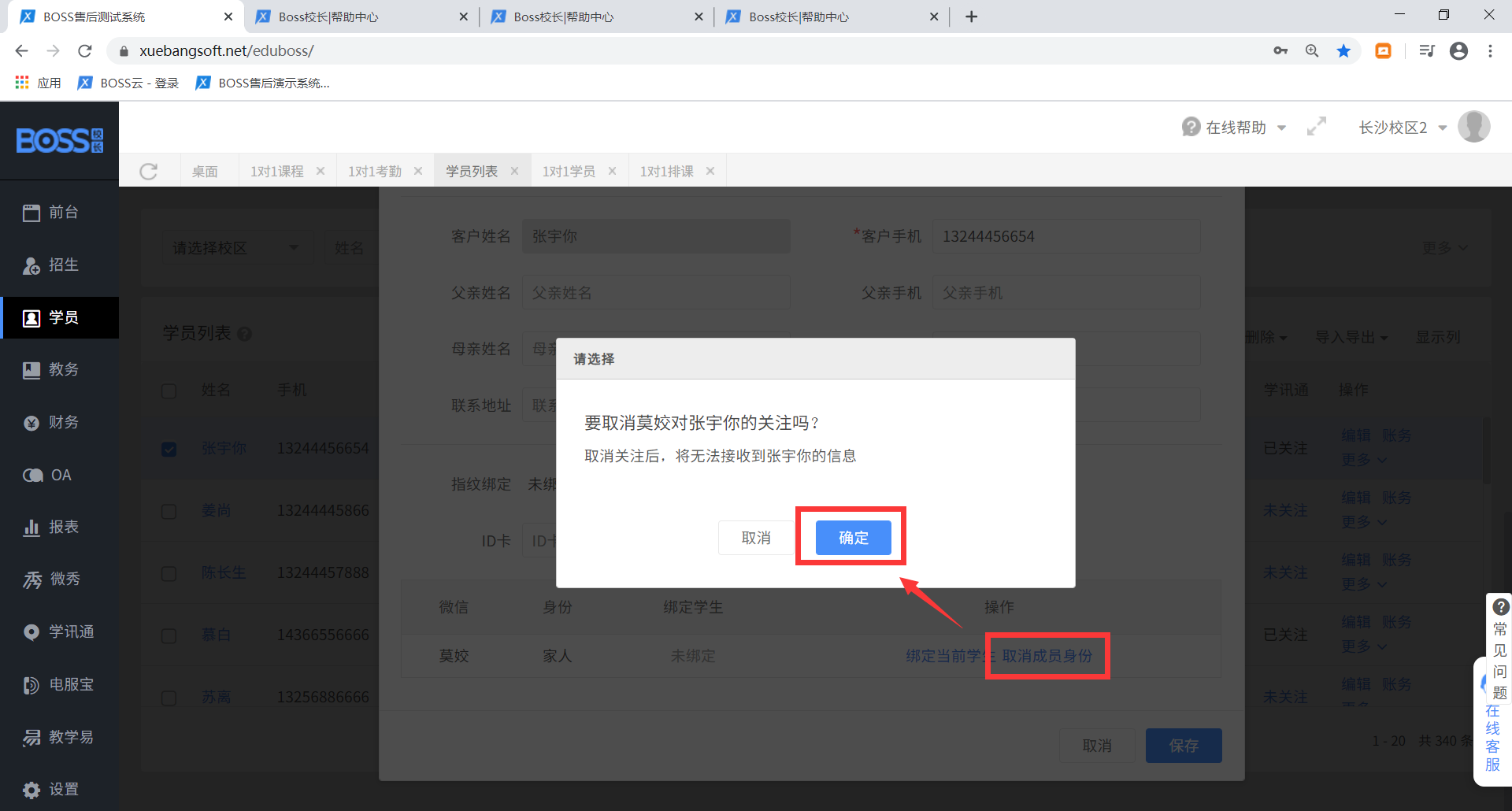Screen dimensions: 1512x811
Task: Switch to the 1对1学员 tab
Action: (x=569, y=172)
